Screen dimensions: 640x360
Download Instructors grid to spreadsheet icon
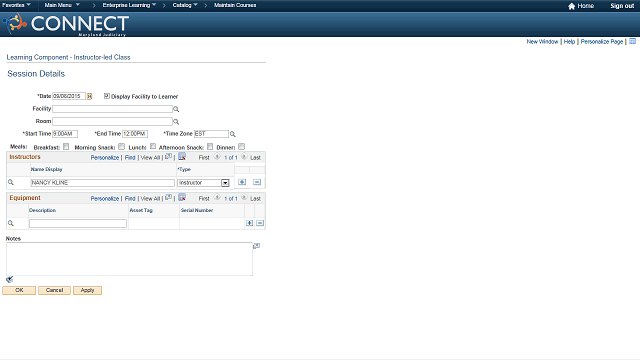click(x=182, y=157)
